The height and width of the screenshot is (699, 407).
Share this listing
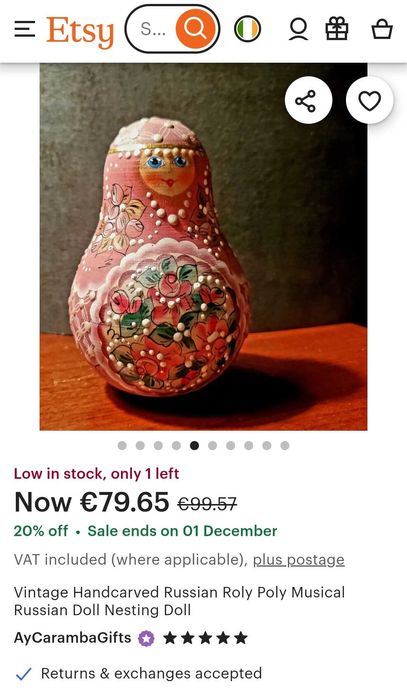pos(308,100)
